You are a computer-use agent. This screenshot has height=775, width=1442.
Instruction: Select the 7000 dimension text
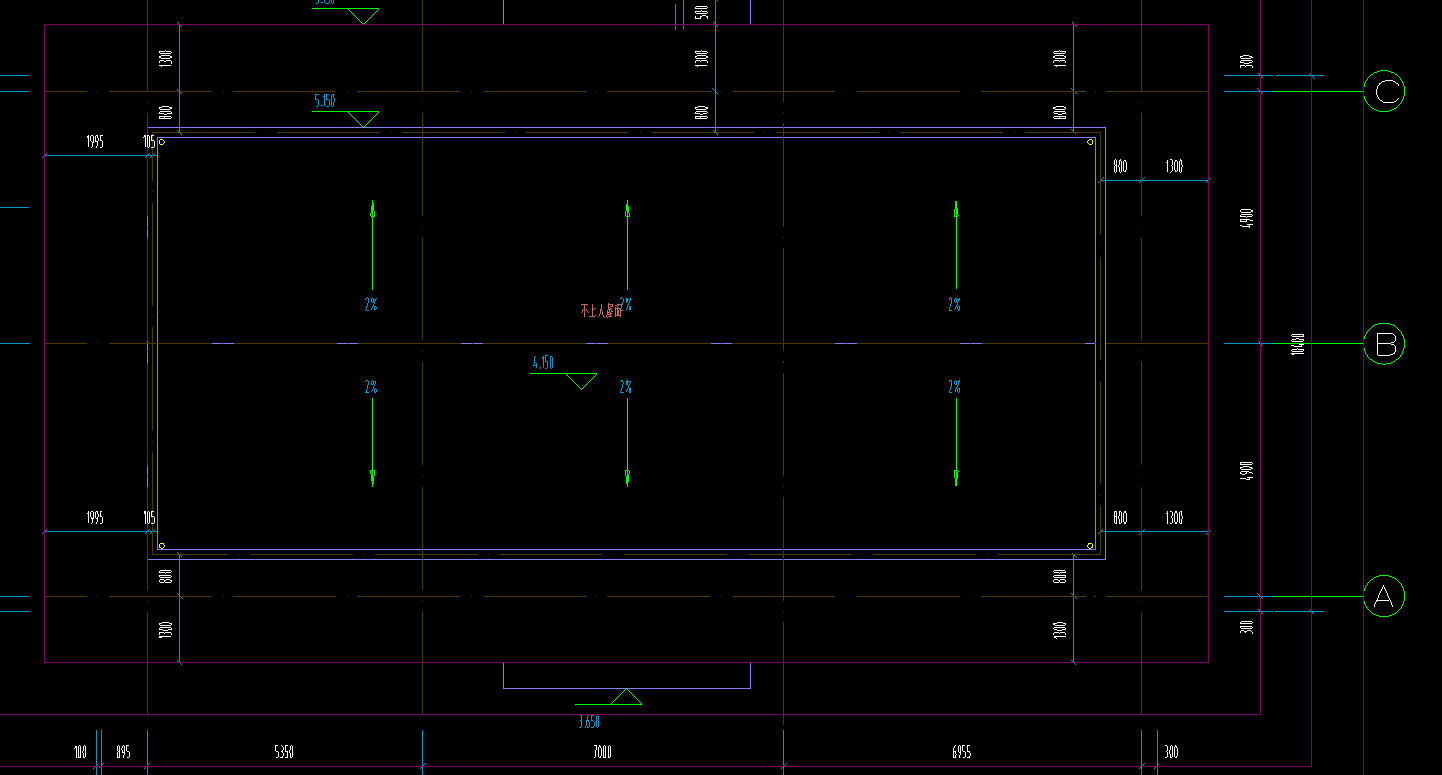[x=602, y=752]
